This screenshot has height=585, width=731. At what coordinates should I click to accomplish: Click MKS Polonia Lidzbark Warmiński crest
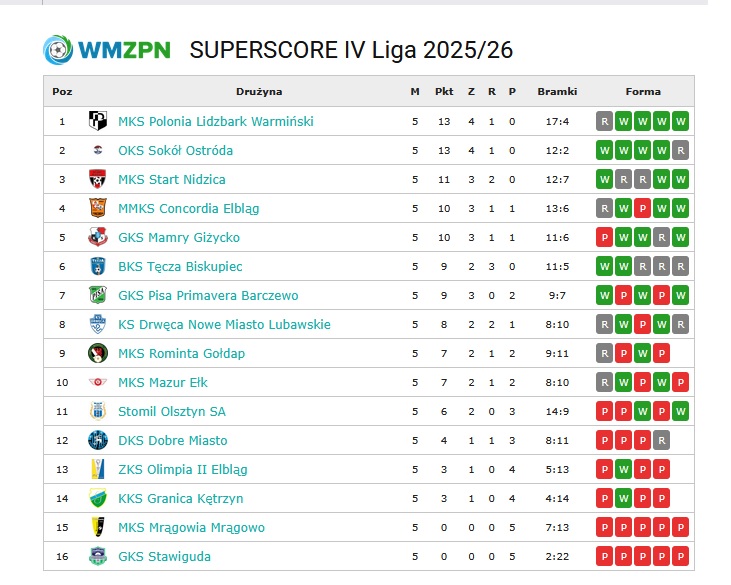pyautogui.click(x=98, y=121)
